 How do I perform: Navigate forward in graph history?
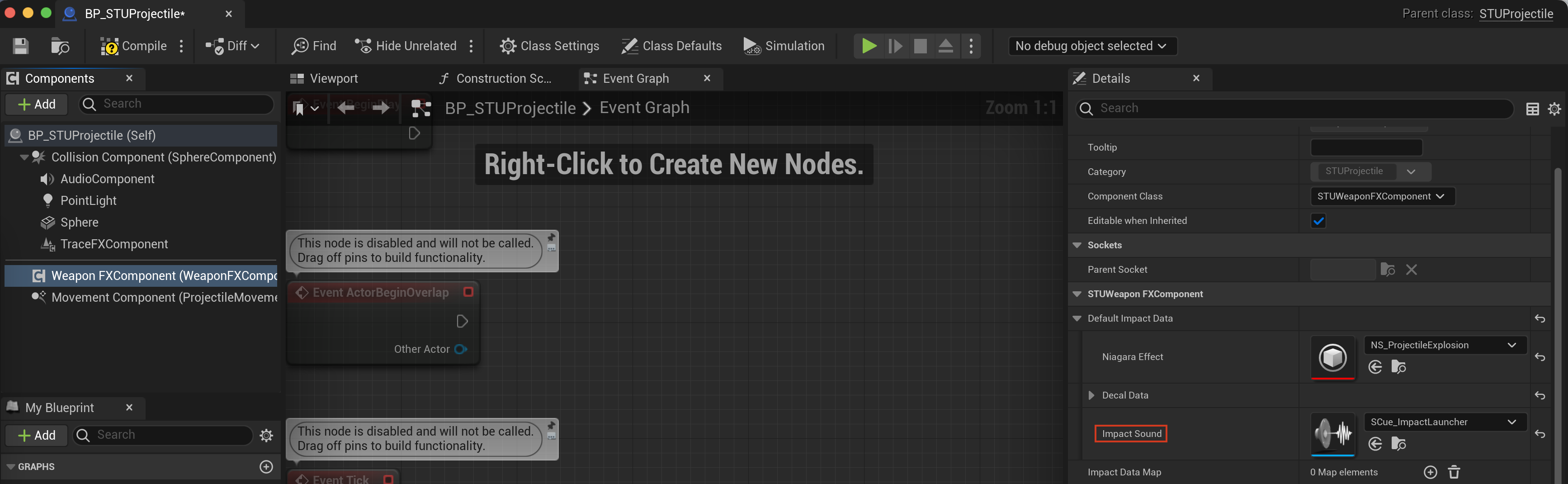tap(381, 109)
